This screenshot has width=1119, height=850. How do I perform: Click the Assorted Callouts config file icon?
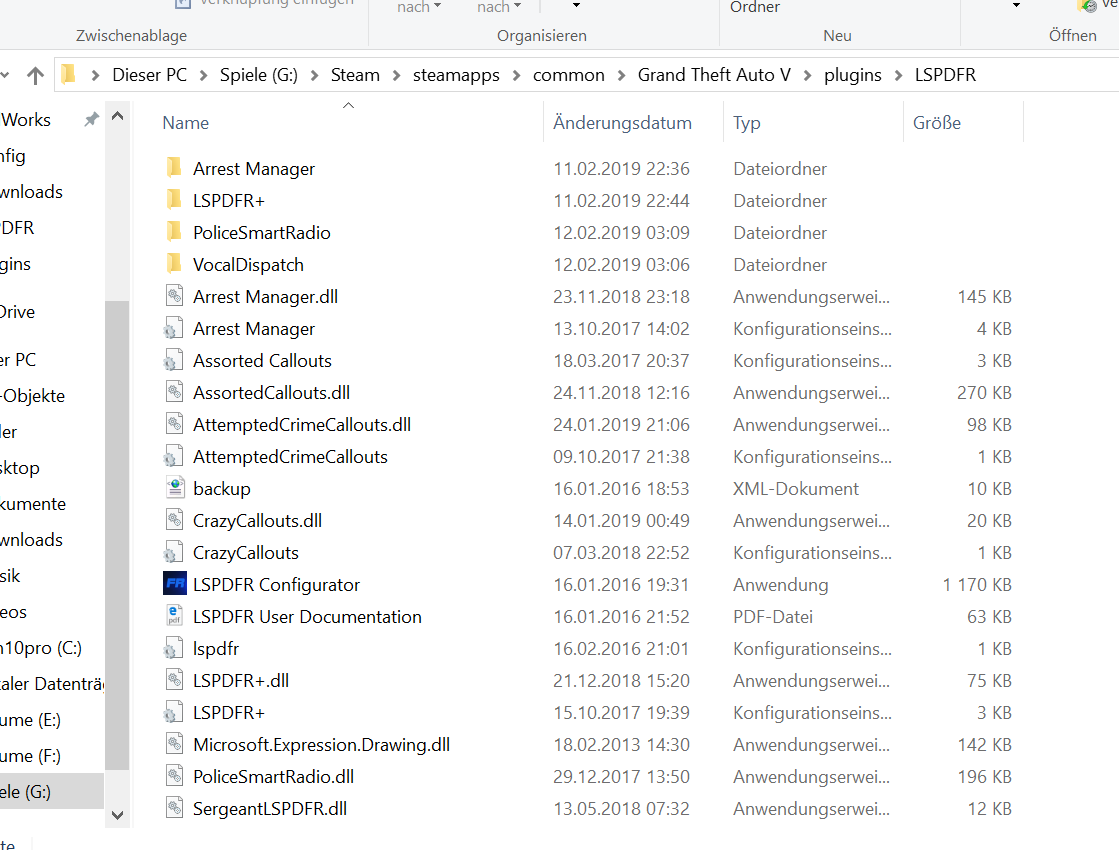(x=173, y=360)
